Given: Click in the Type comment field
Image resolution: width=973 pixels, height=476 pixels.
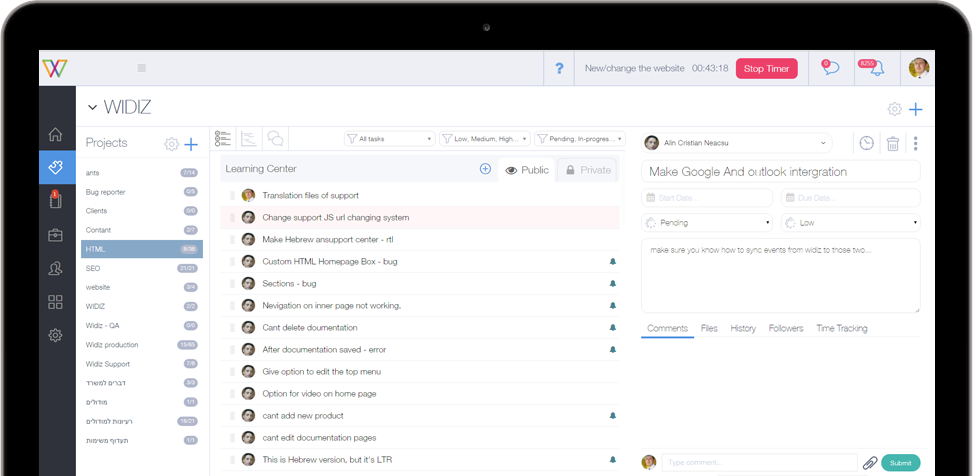Looking at the screenshot, I should pyautogui.click(x=760, y=462).
